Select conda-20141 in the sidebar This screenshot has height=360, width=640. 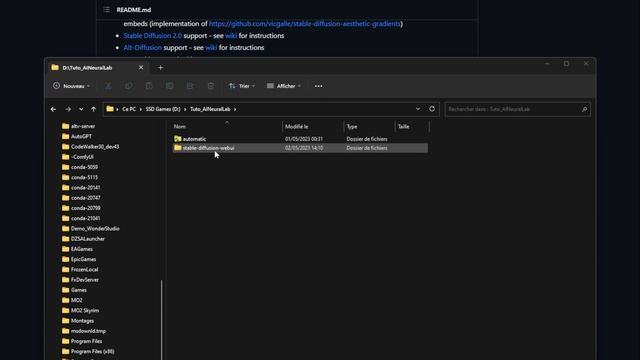[x=85, y=188]
